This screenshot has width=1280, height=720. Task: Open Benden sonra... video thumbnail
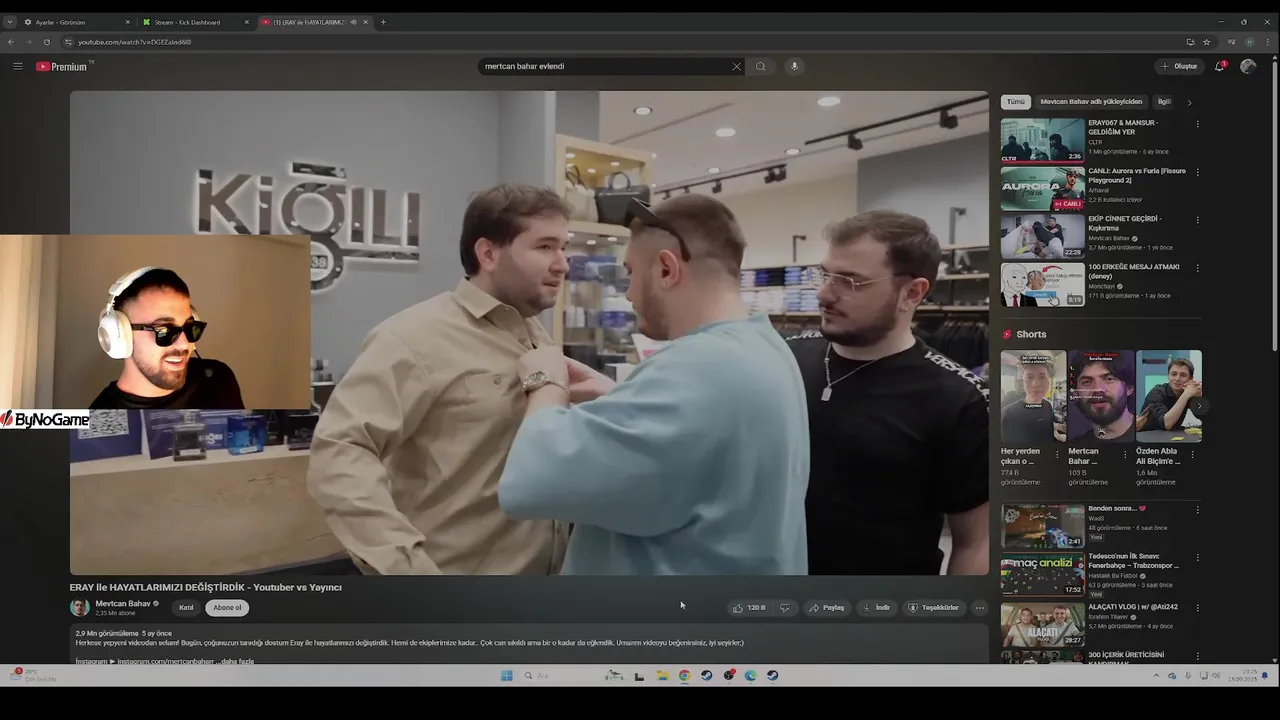click(x=1043, y=526)
